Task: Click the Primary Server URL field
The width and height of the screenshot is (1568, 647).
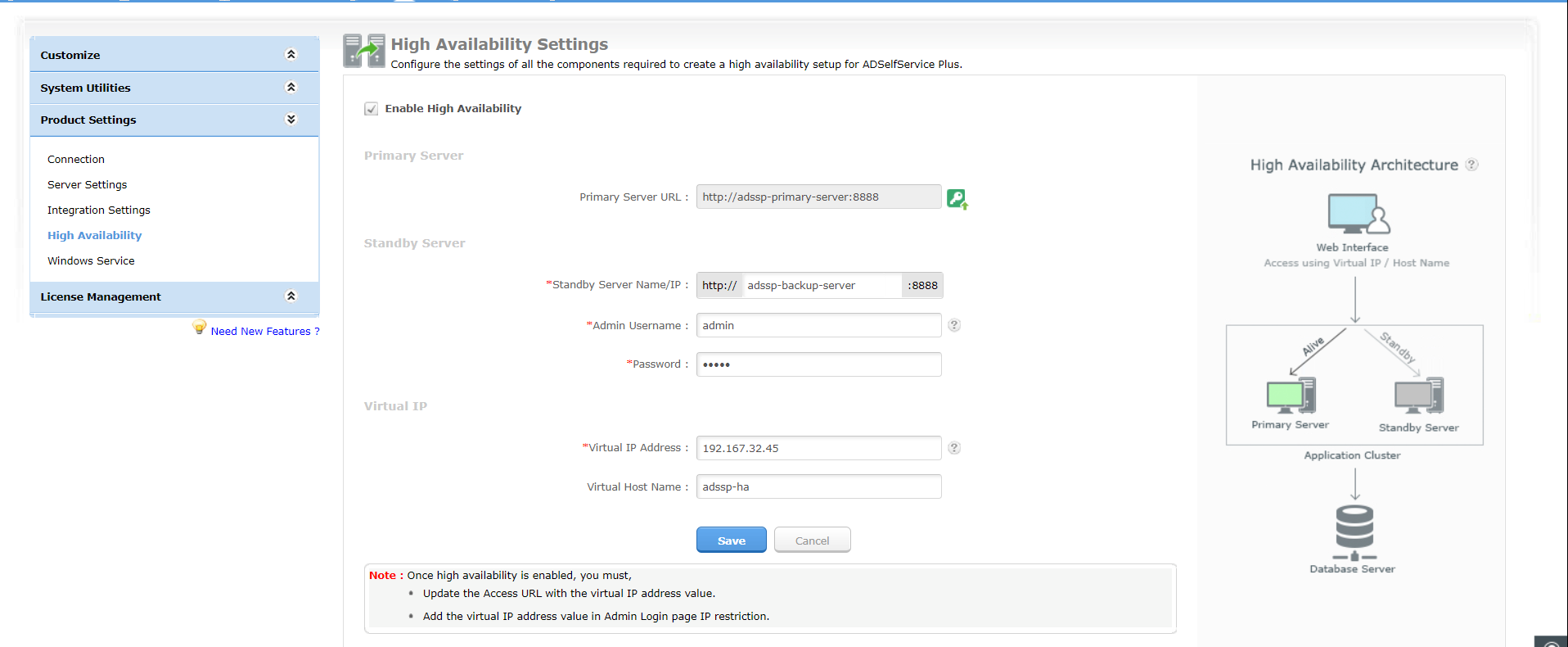Action: pos(818,197)
